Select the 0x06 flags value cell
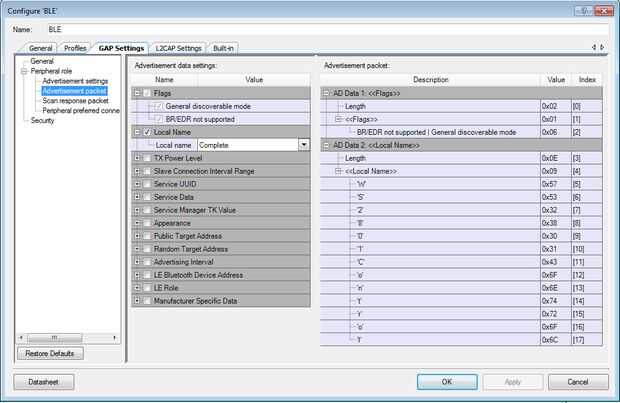620x403 pixels. pyautogui.click(x=555, y=132)
